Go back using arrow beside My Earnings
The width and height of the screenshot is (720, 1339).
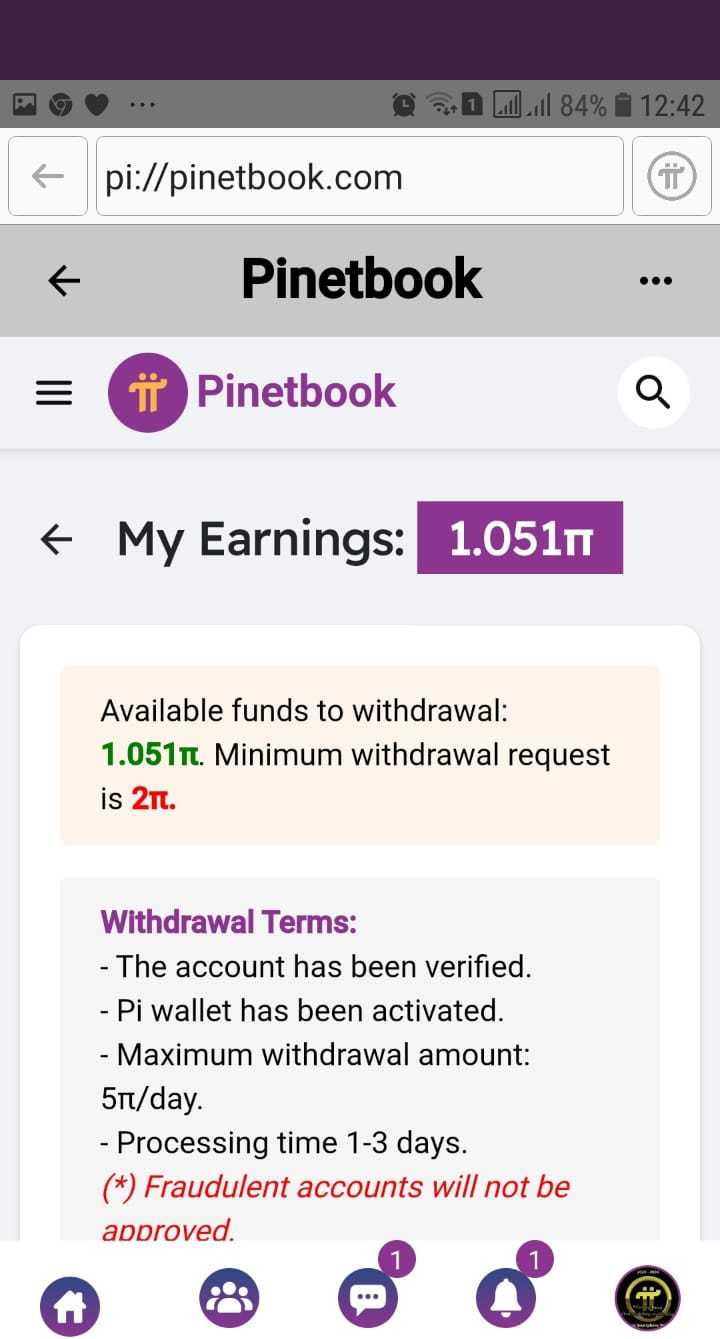pyautogui.click(x=56, y=539)
